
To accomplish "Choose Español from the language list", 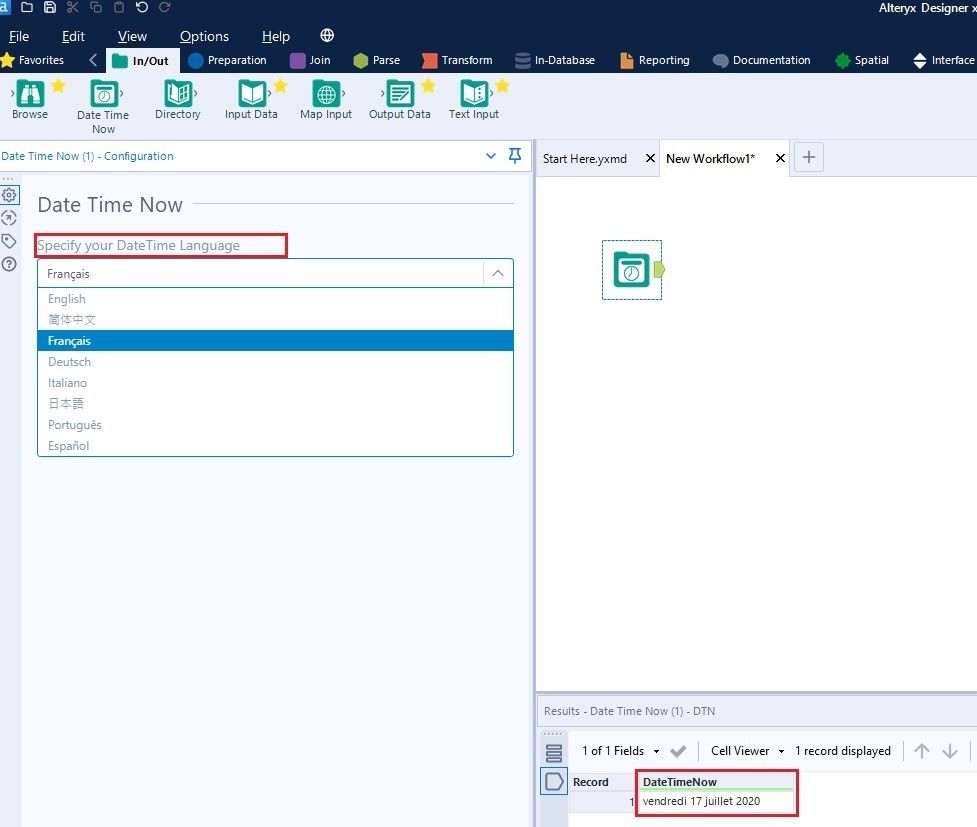I will click(275, 446).
